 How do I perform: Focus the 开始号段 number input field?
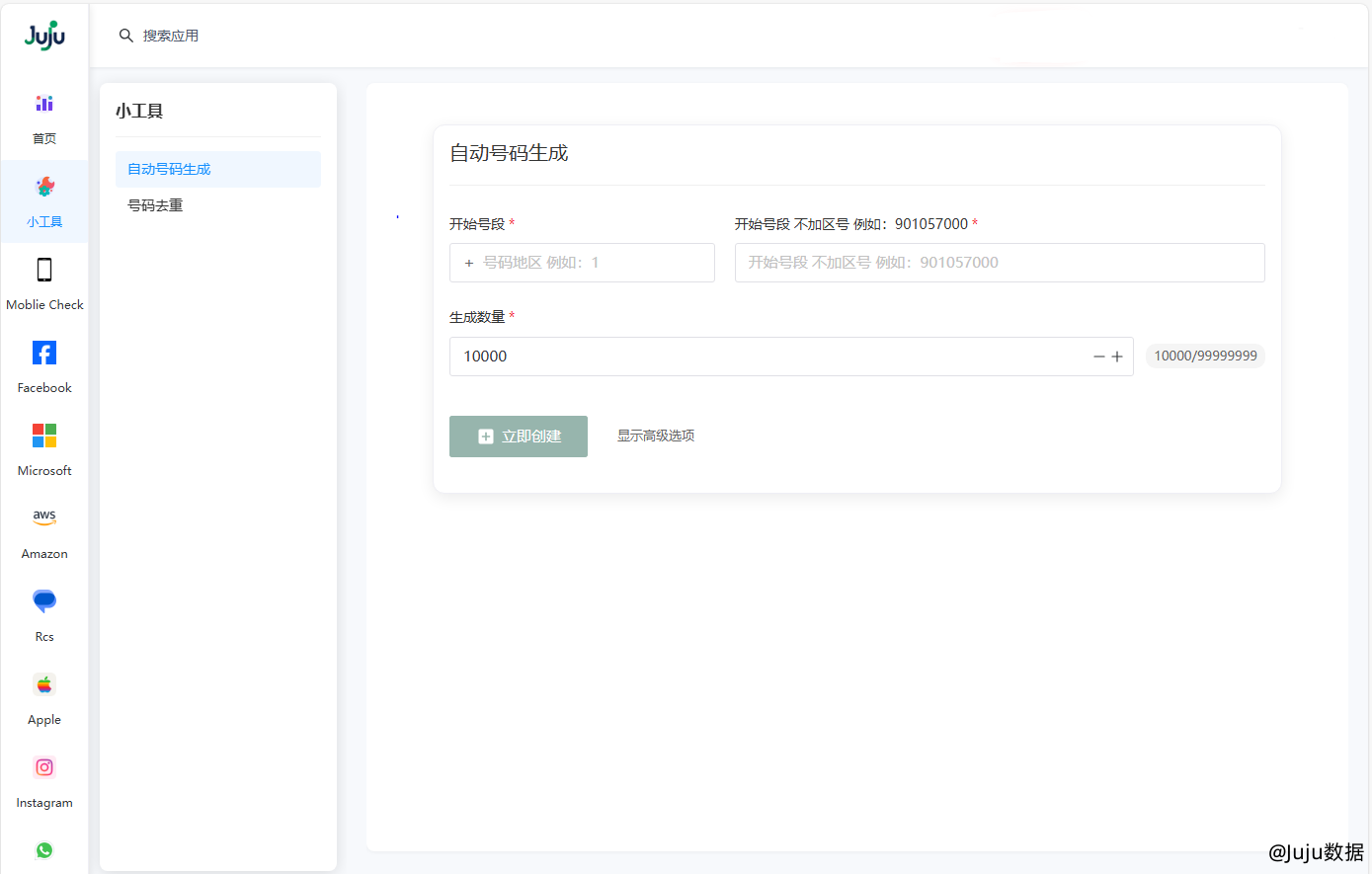(999, 263)
